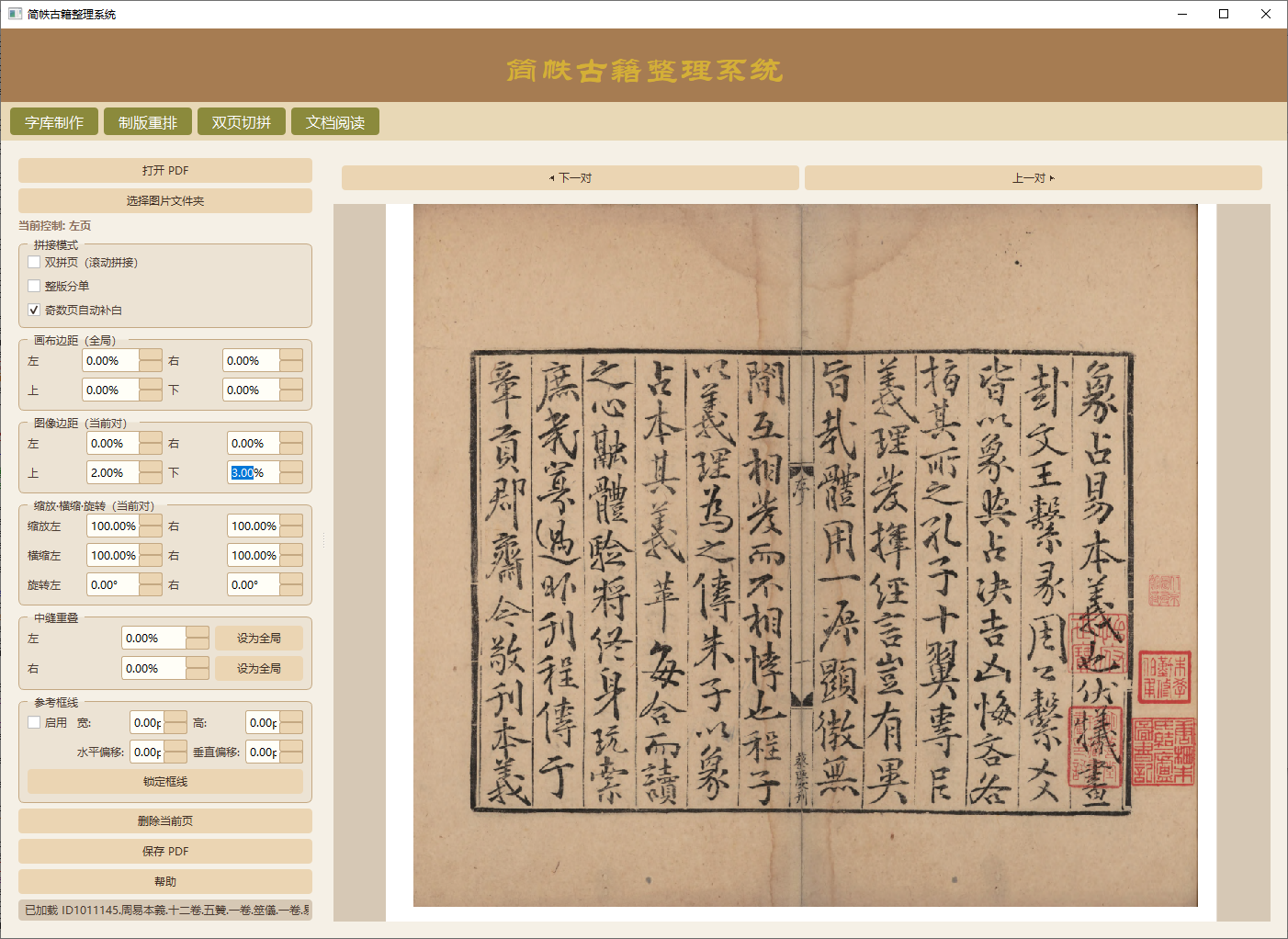Click the right scale field beside 缩放左
Image resolution: width=1288 pixels, height=939 pixels.
(254, 526)
